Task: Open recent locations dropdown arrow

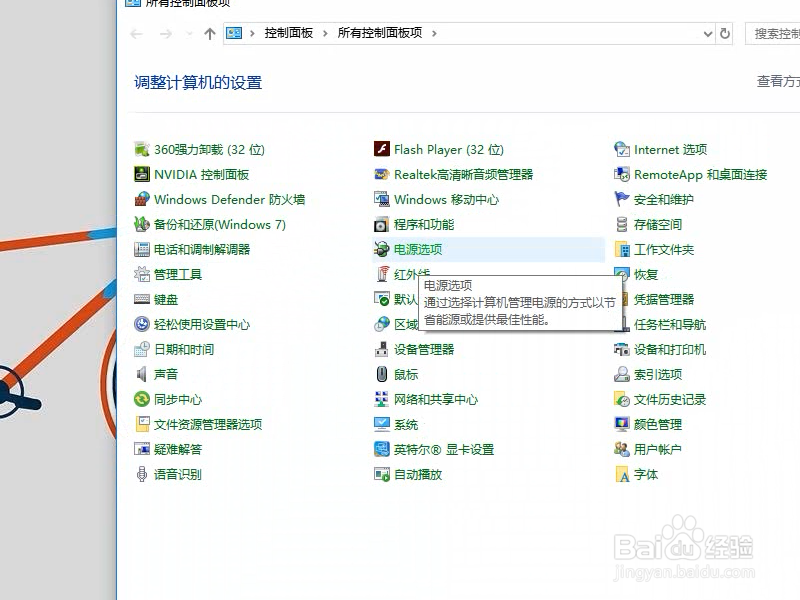Action: (x=189, y=34)
